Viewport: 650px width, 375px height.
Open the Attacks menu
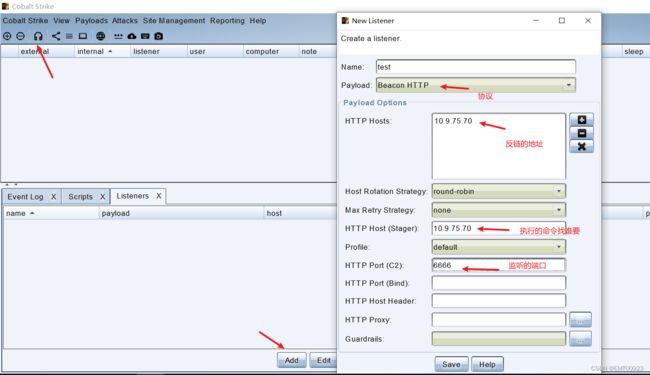[x=125, y=20]
